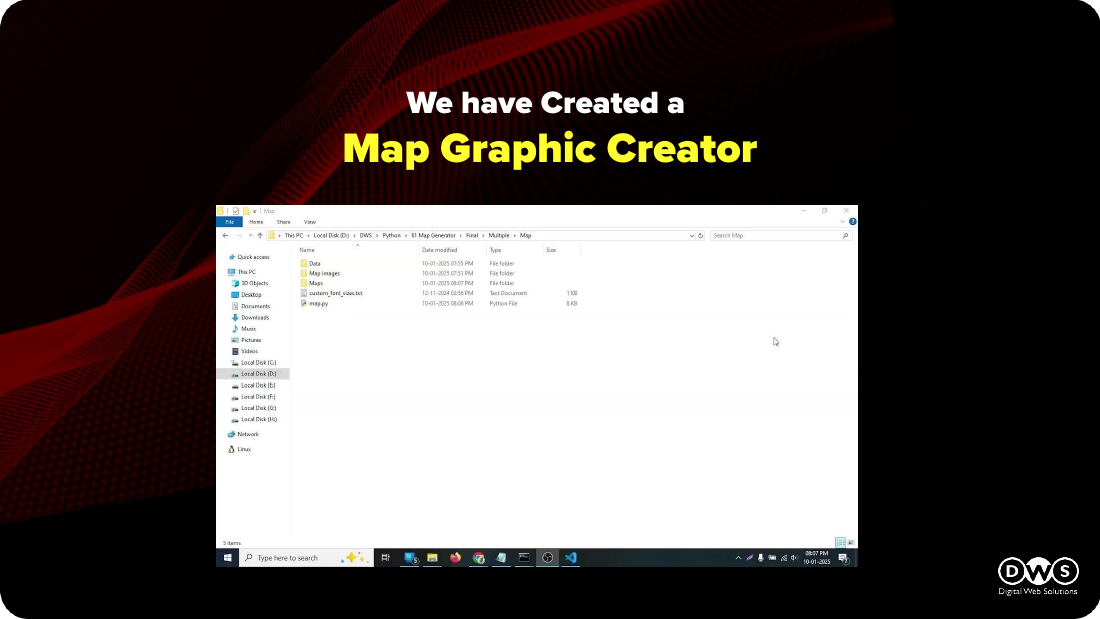Click 'Final' in the address path
This screenshot has width=1100, height=619.
472,236
